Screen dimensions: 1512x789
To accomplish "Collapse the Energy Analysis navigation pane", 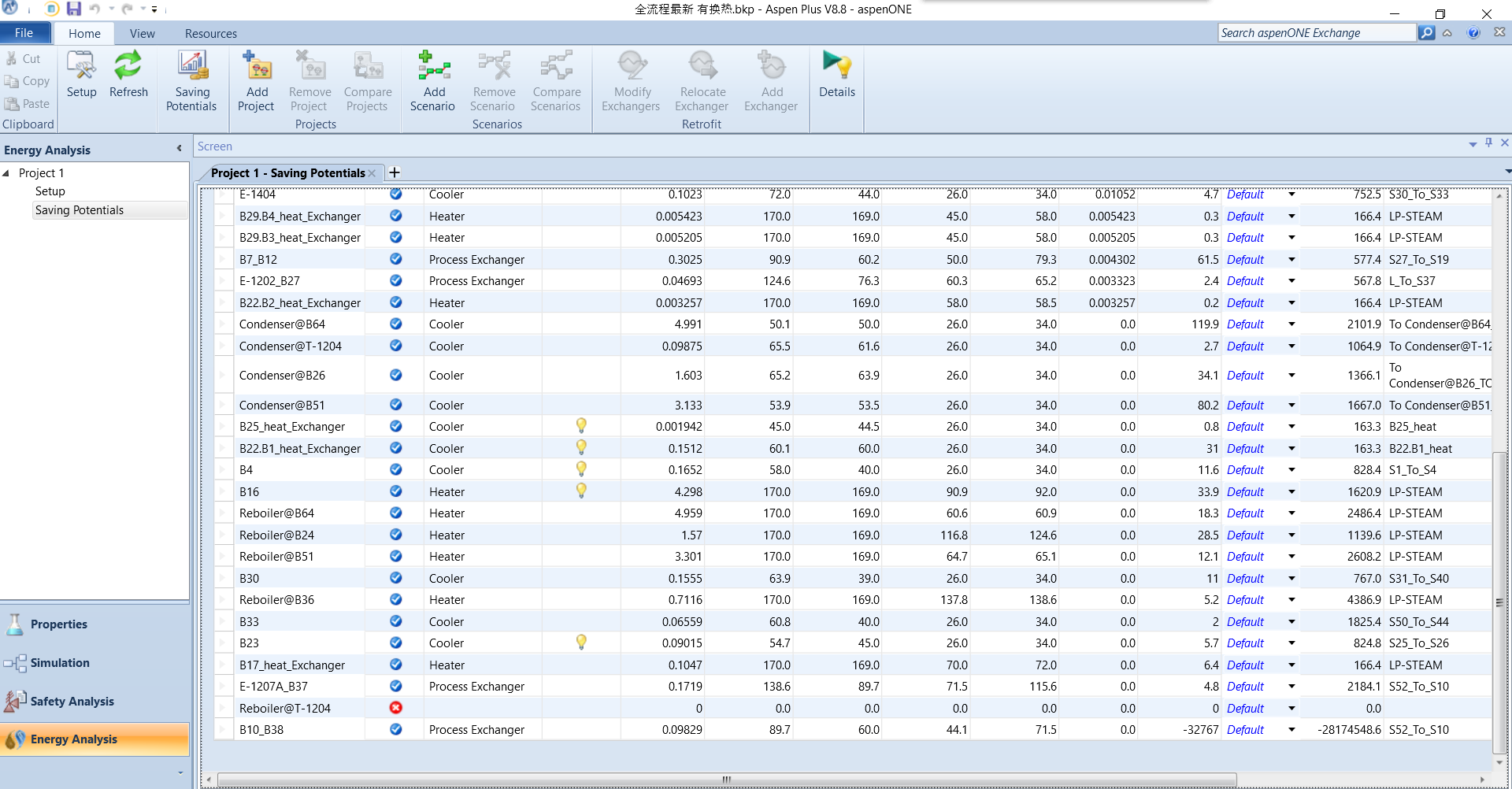I will pyautogui.click(x=179, y=149).
